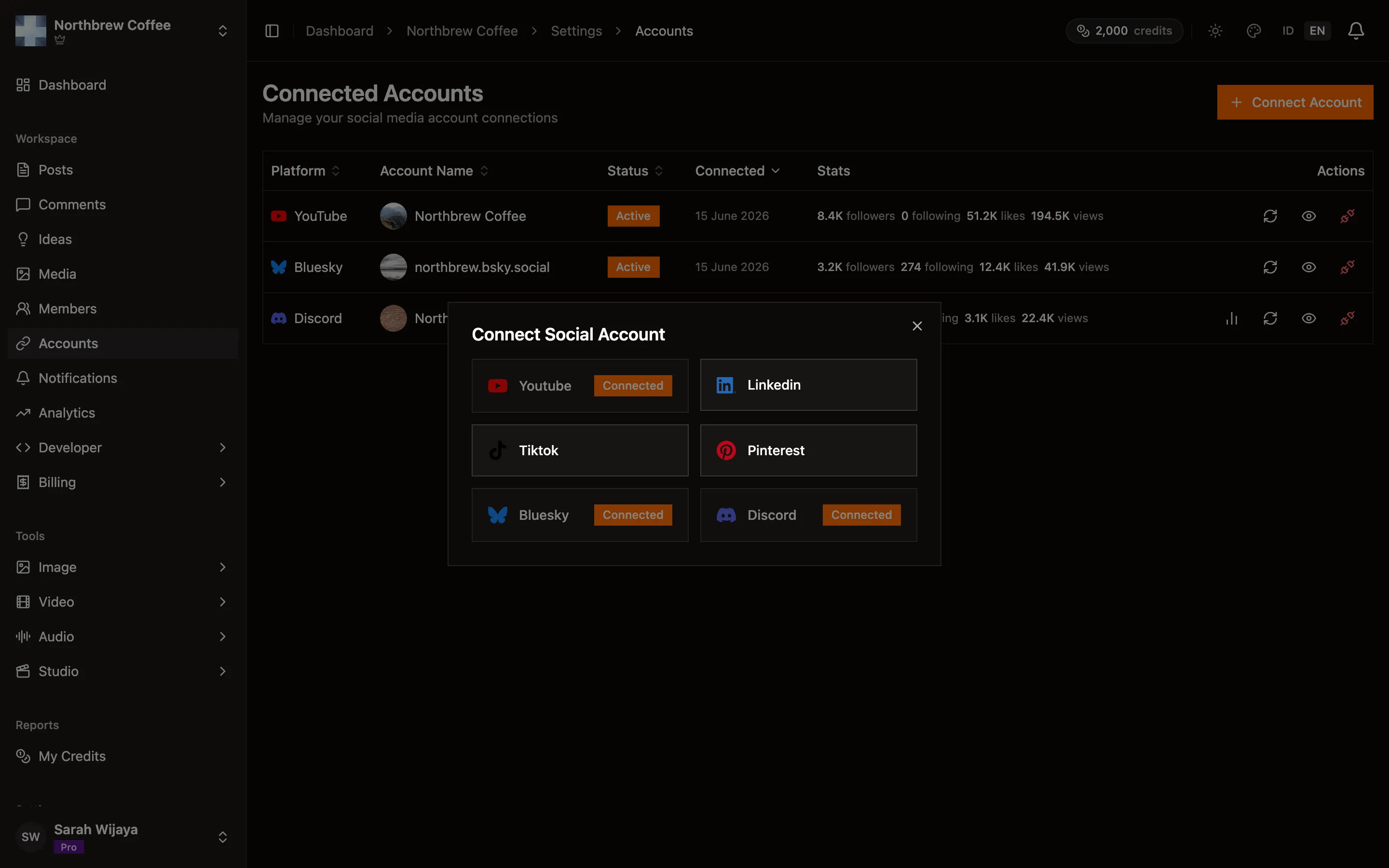The height and width of the screenshot is (868, 1389).
Task: Go to Dashboard in the sidebar
Action: [123, 85]
